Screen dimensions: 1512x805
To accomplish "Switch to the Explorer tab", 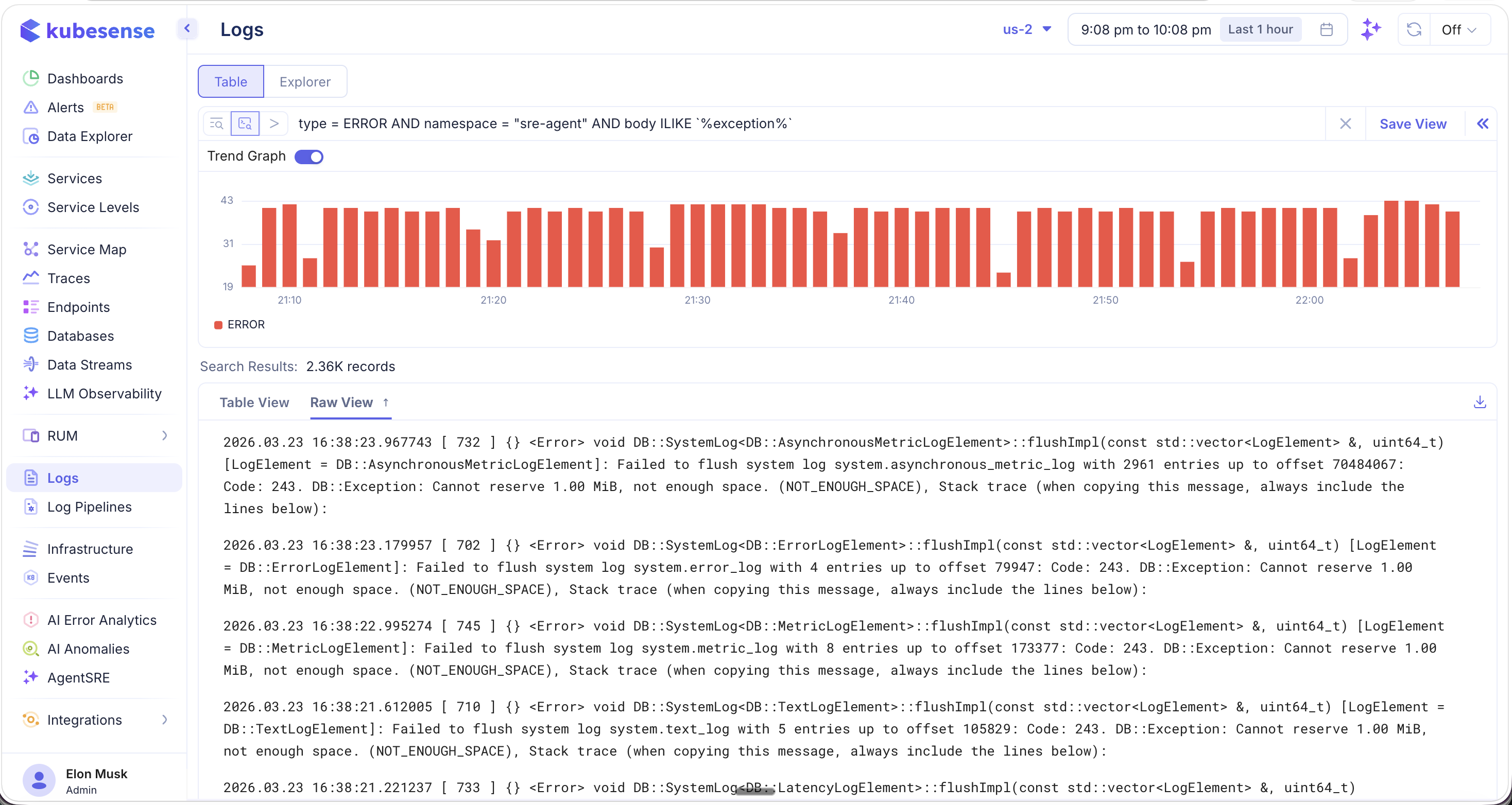I will pyautogui.click(x=305, y=81).
